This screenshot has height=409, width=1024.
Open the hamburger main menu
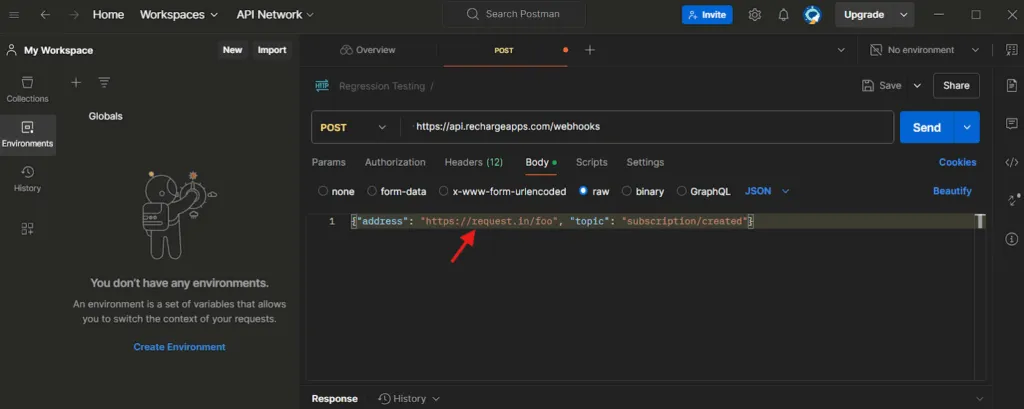[x=14, y=14]
